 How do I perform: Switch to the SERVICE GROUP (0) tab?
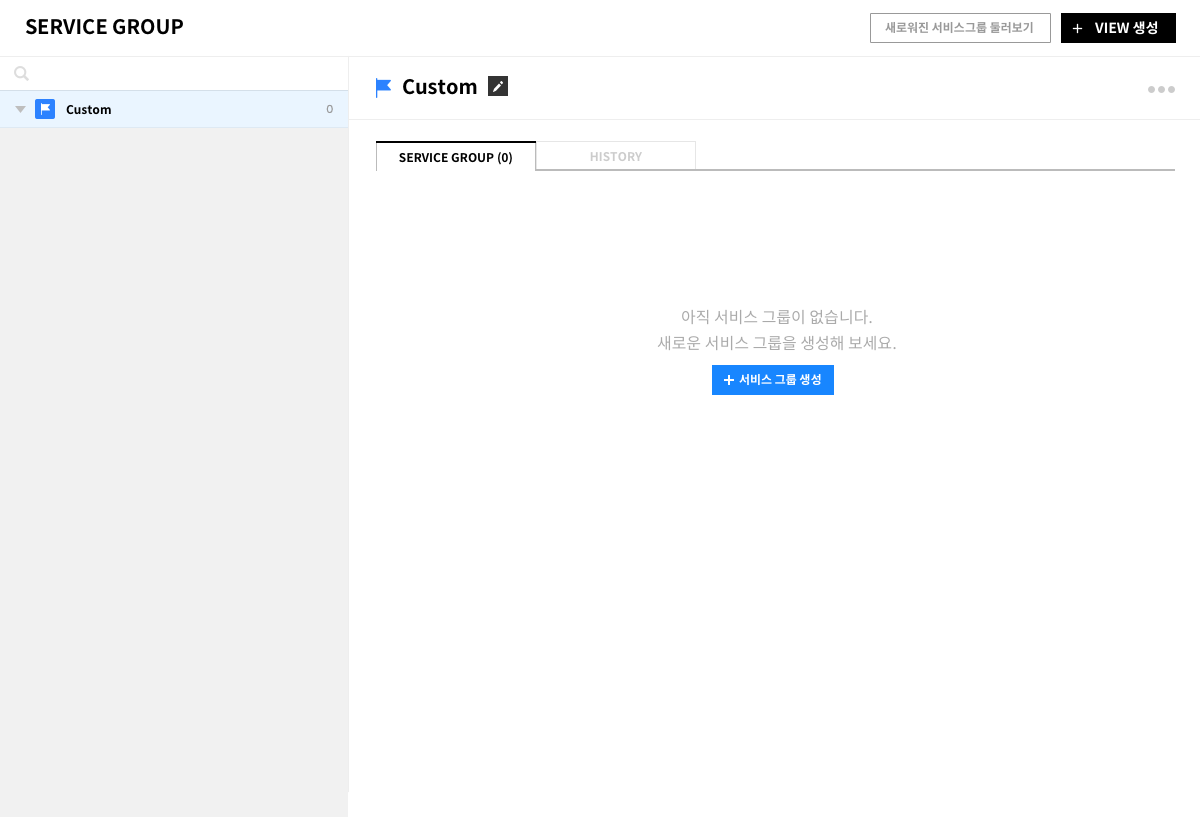(455, 157)
